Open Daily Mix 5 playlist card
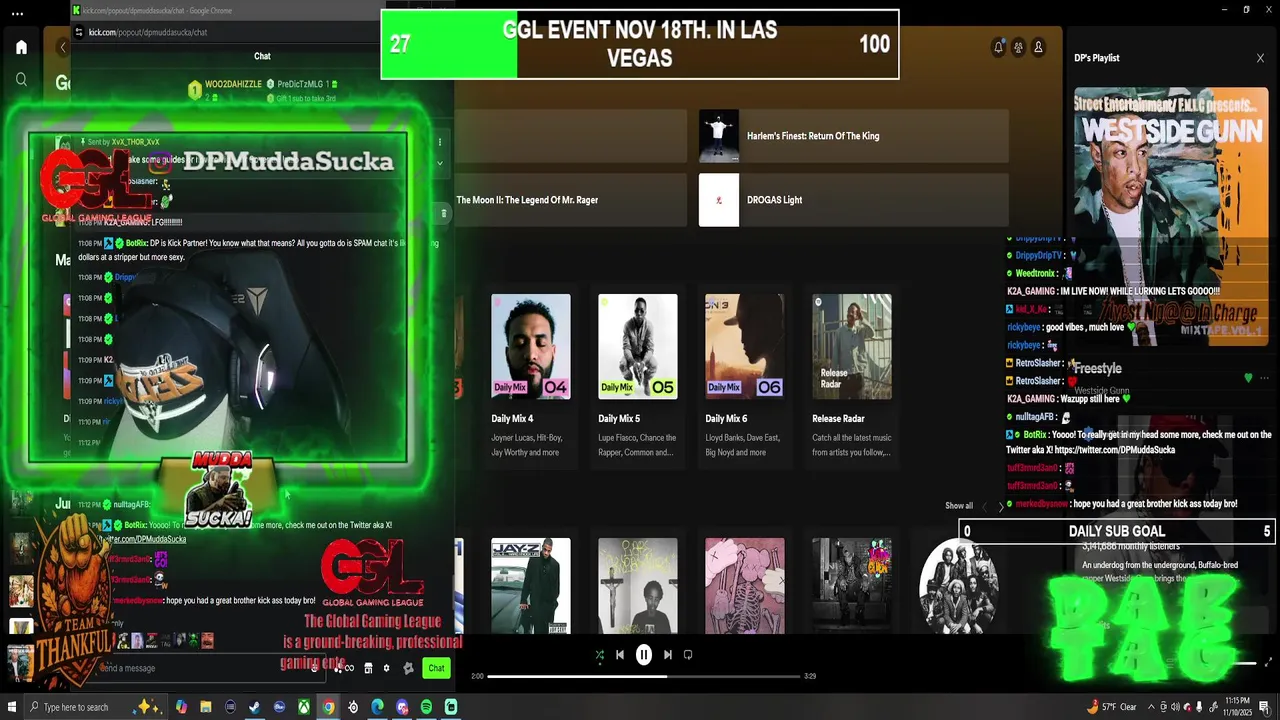 pyautogui.click(x=638, y=376)
